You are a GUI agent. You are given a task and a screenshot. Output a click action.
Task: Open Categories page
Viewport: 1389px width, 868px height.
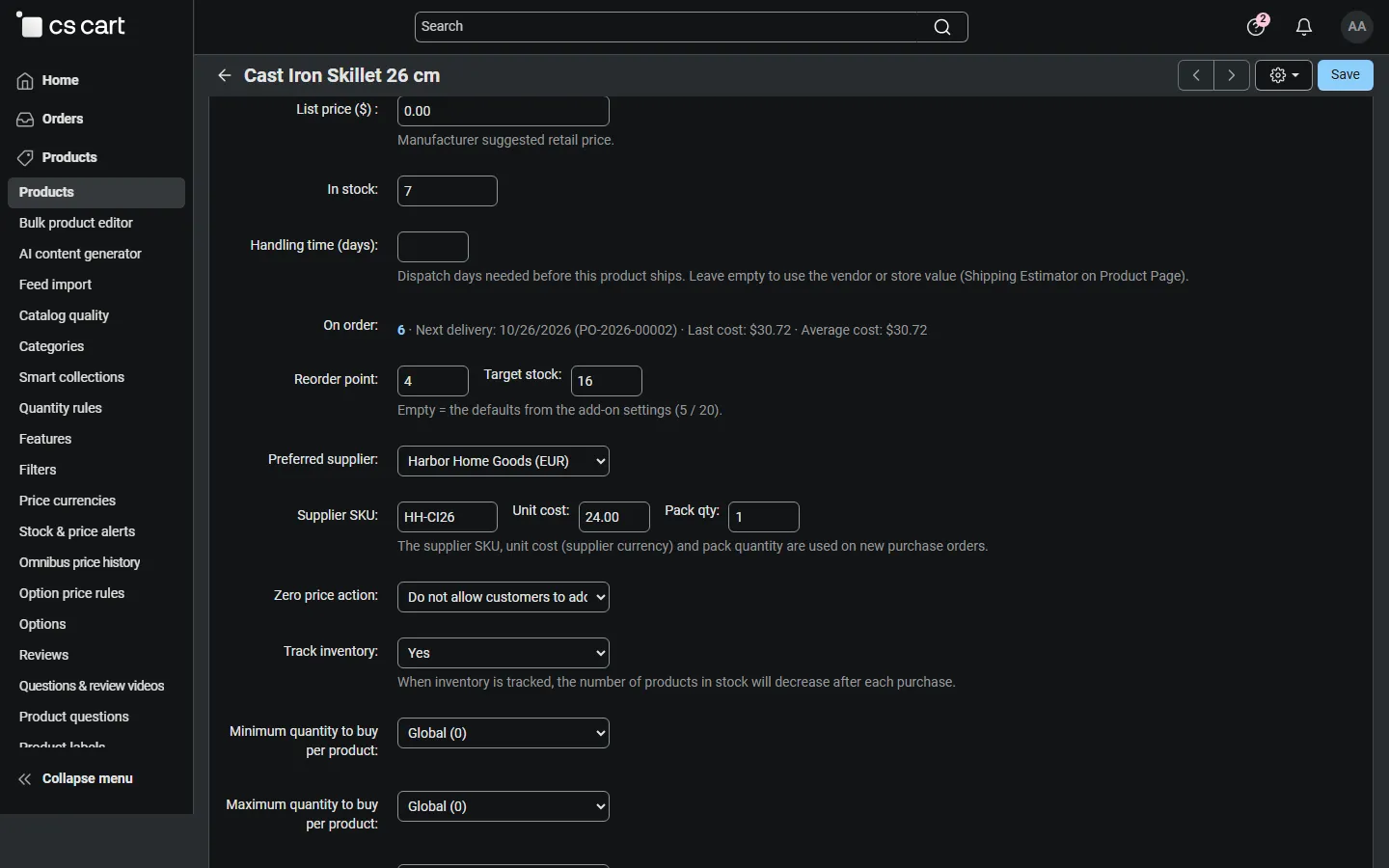51,347
